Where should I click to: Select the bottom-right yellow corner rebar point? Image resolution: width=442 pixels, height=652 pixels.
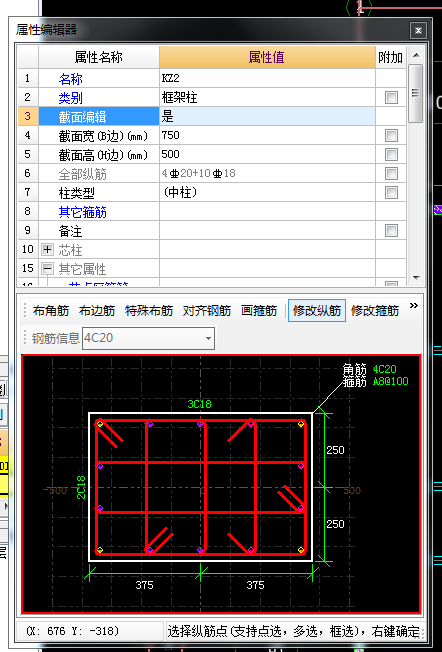coord(301,550)
